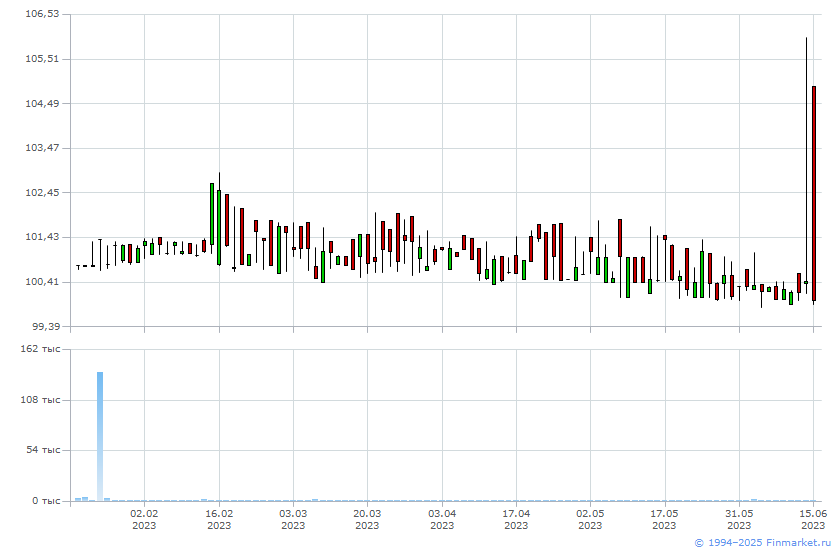The width and height of the screenshot is (840, 550).
Task: Click the 103,47 price axis label
Action: click(x=42, y=147)
